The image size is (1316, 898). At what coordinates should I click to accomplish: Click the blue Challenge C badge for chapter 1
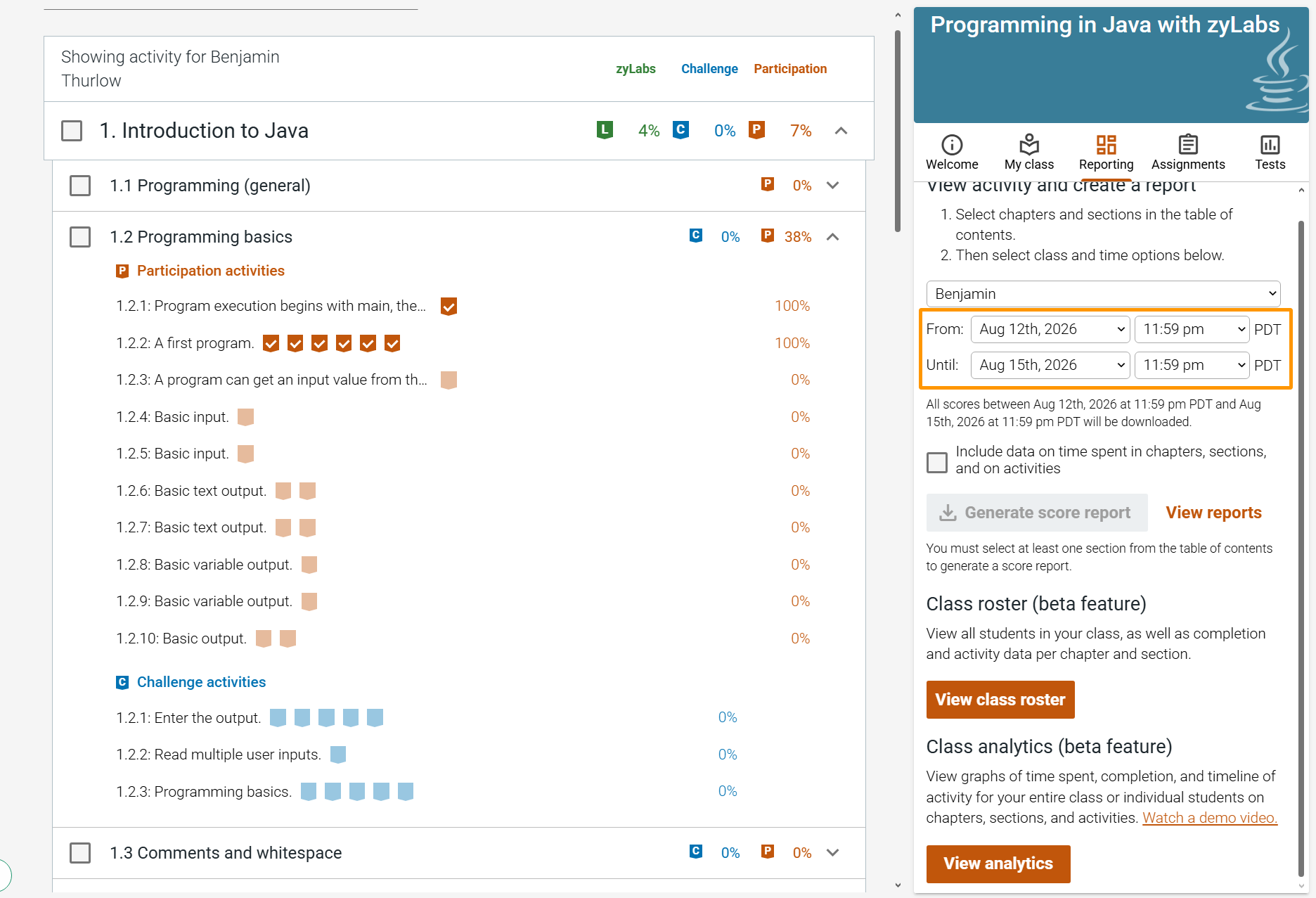coord(680,130)
